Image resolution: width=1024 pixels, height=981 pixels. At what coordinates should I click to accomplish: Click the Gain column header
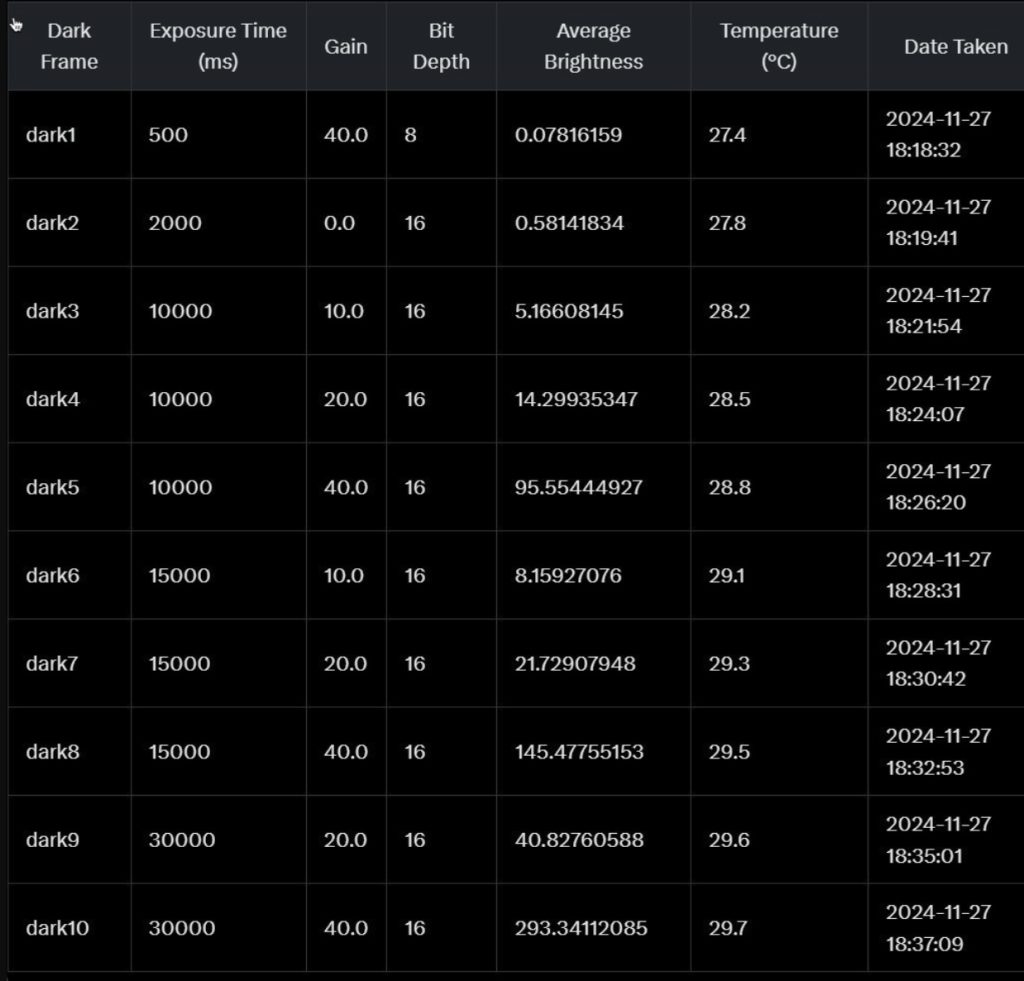[x=346, y=46]
